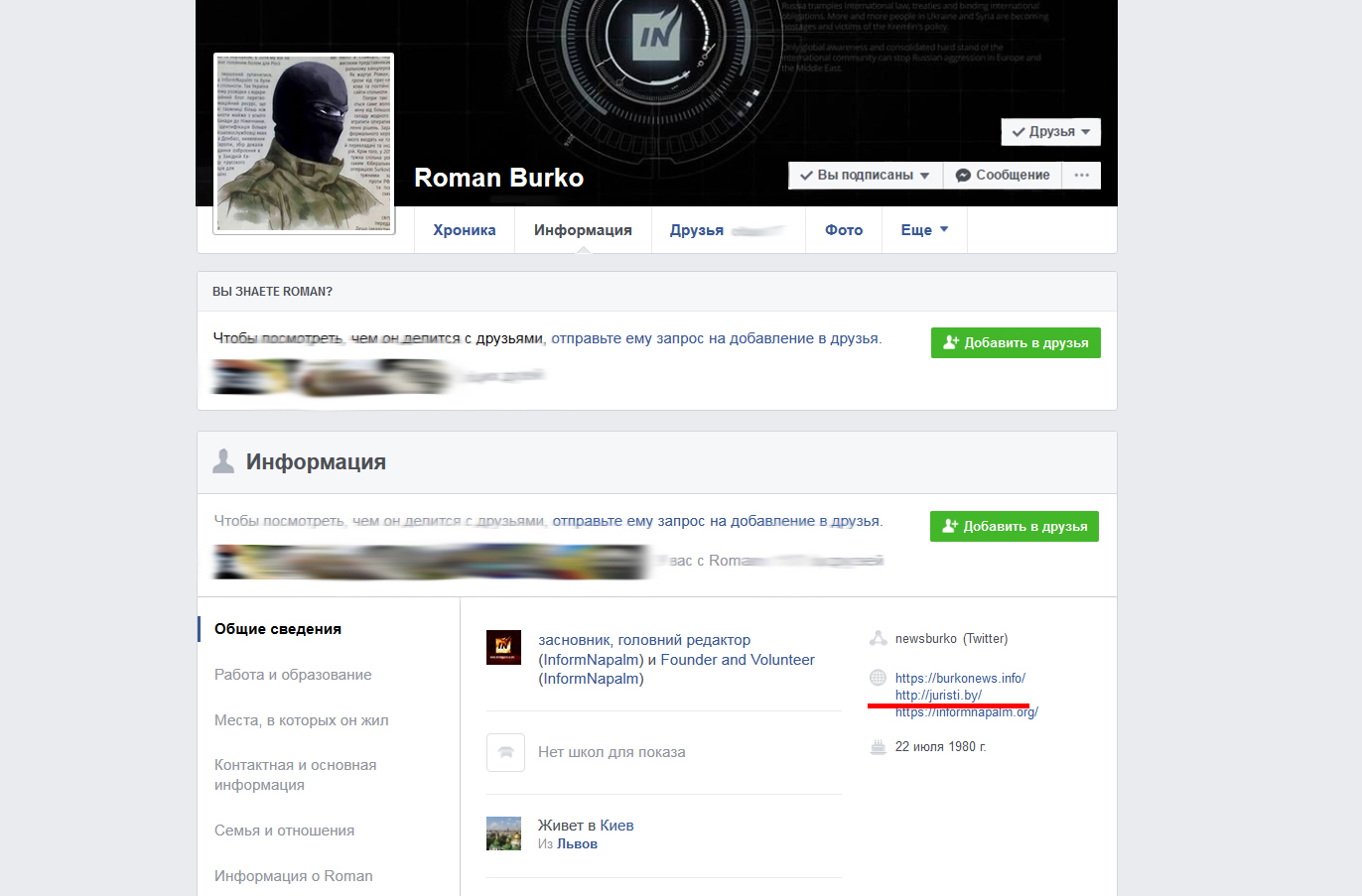Viewport: 1362px width, 896px height.
Task: Select Места, в которых он жил
Action: click(301, 720)
